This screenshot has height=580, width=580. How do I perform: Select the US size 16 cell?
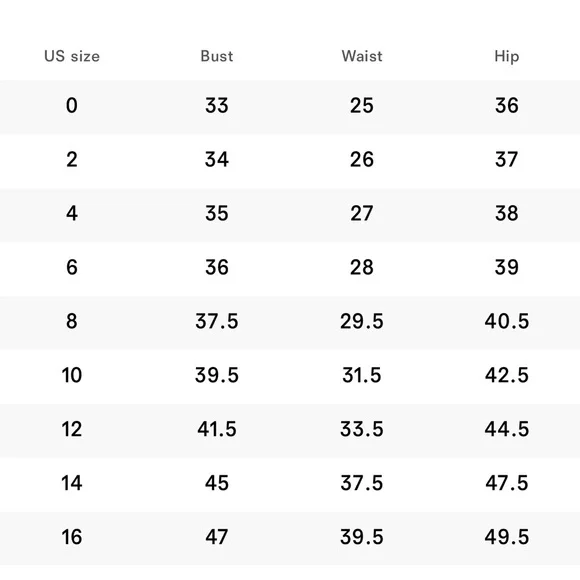pos(72,537)
